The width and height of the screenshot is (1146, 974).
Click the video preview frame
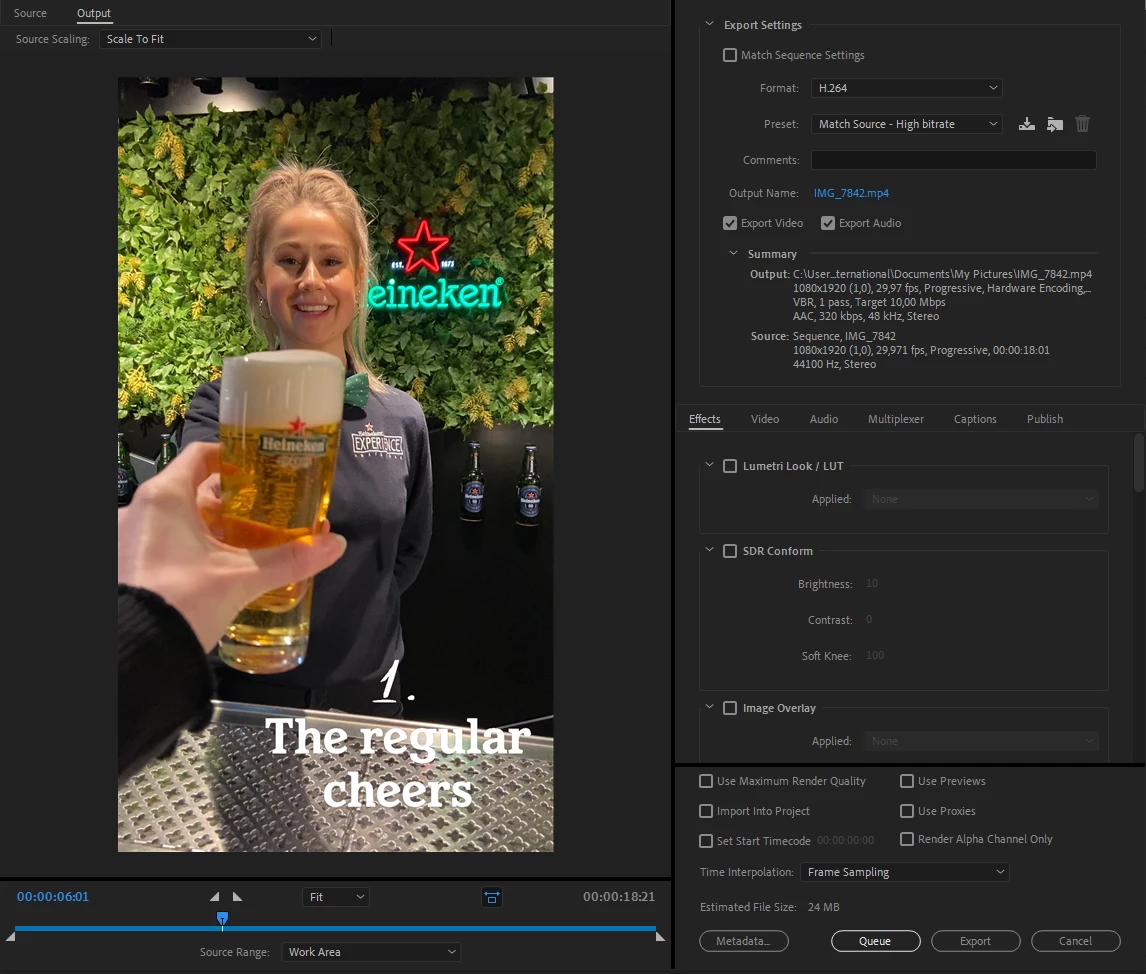coord(335,464)
